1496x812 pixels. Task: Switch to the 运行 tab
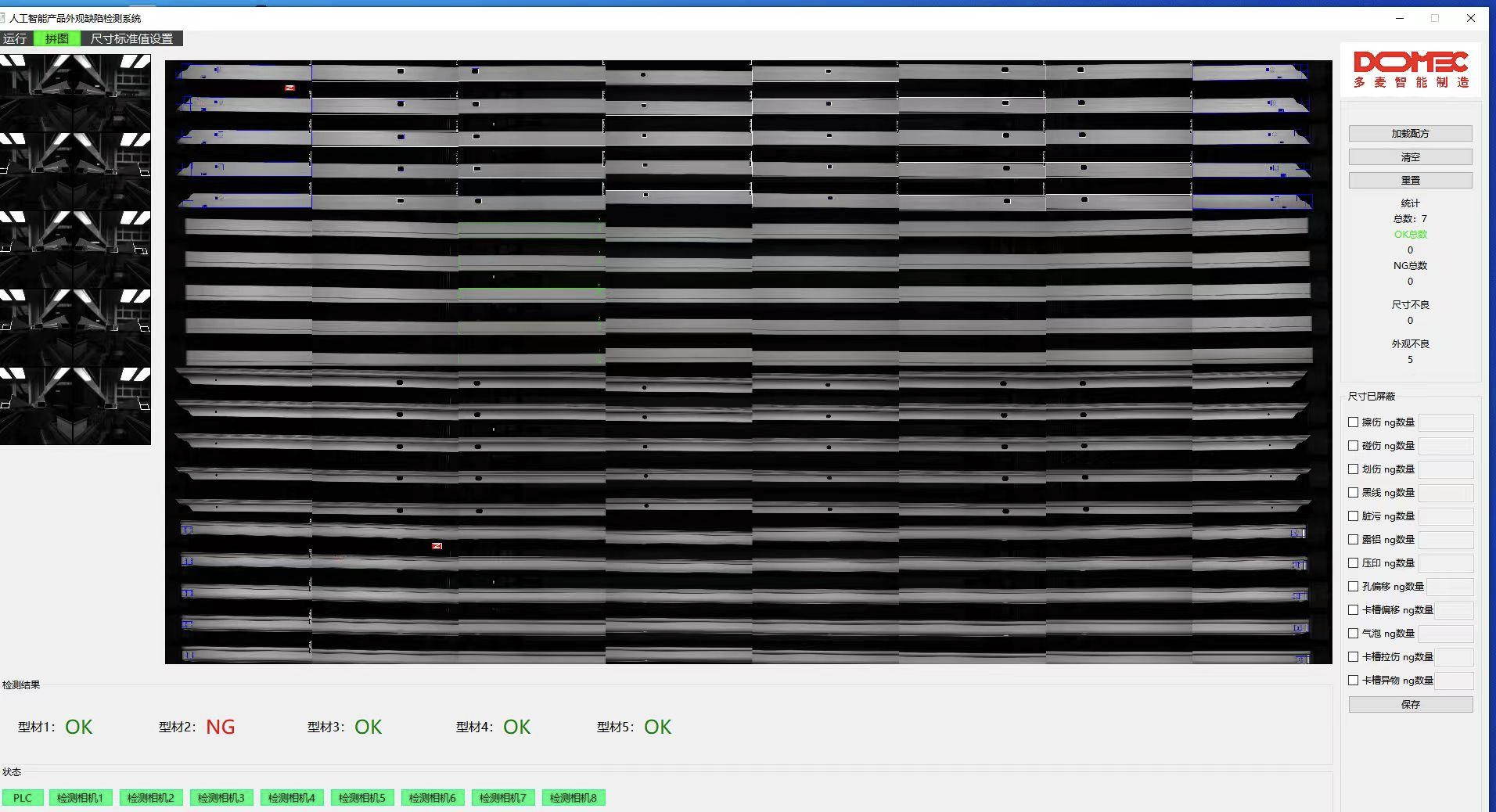tap(15, 38)
